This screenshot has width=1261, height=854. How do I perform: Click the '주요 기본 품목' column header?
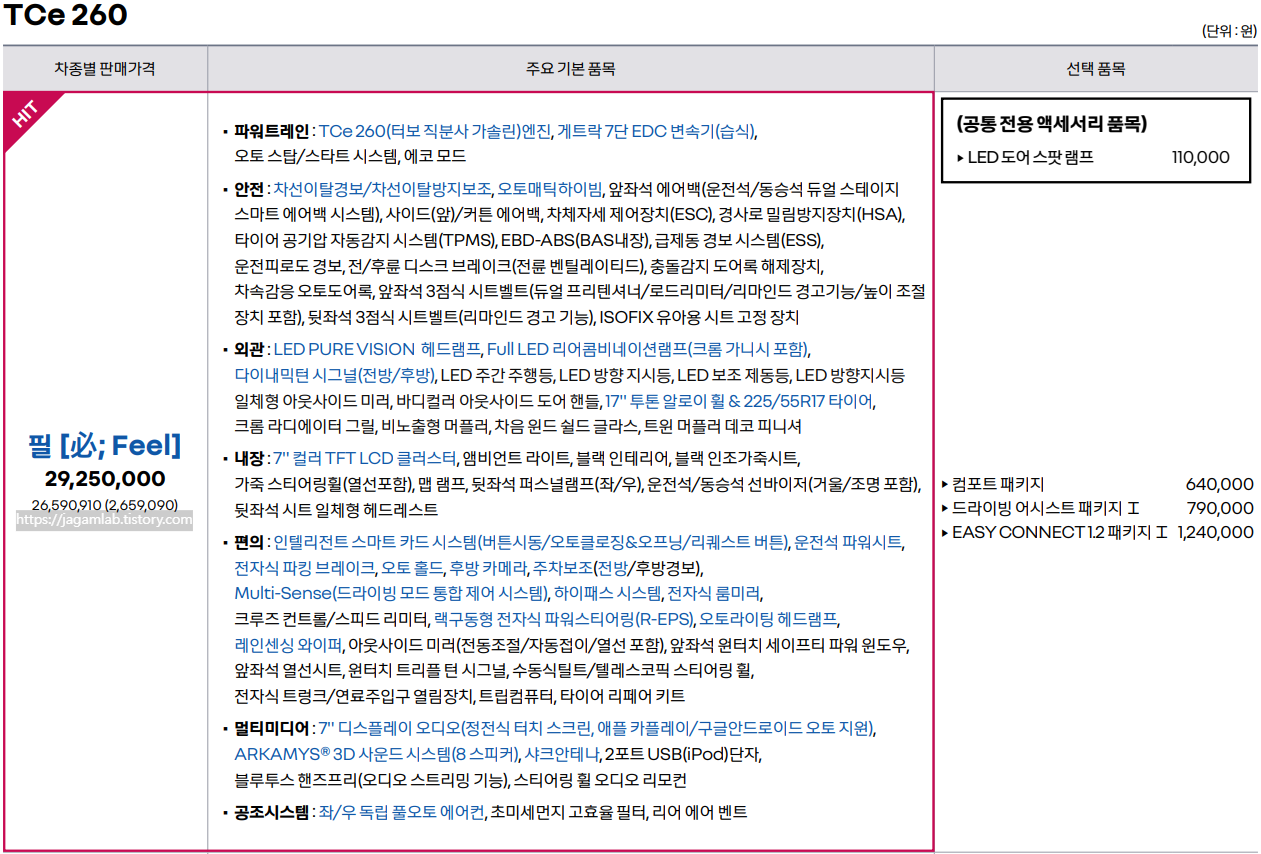point(570,69)
